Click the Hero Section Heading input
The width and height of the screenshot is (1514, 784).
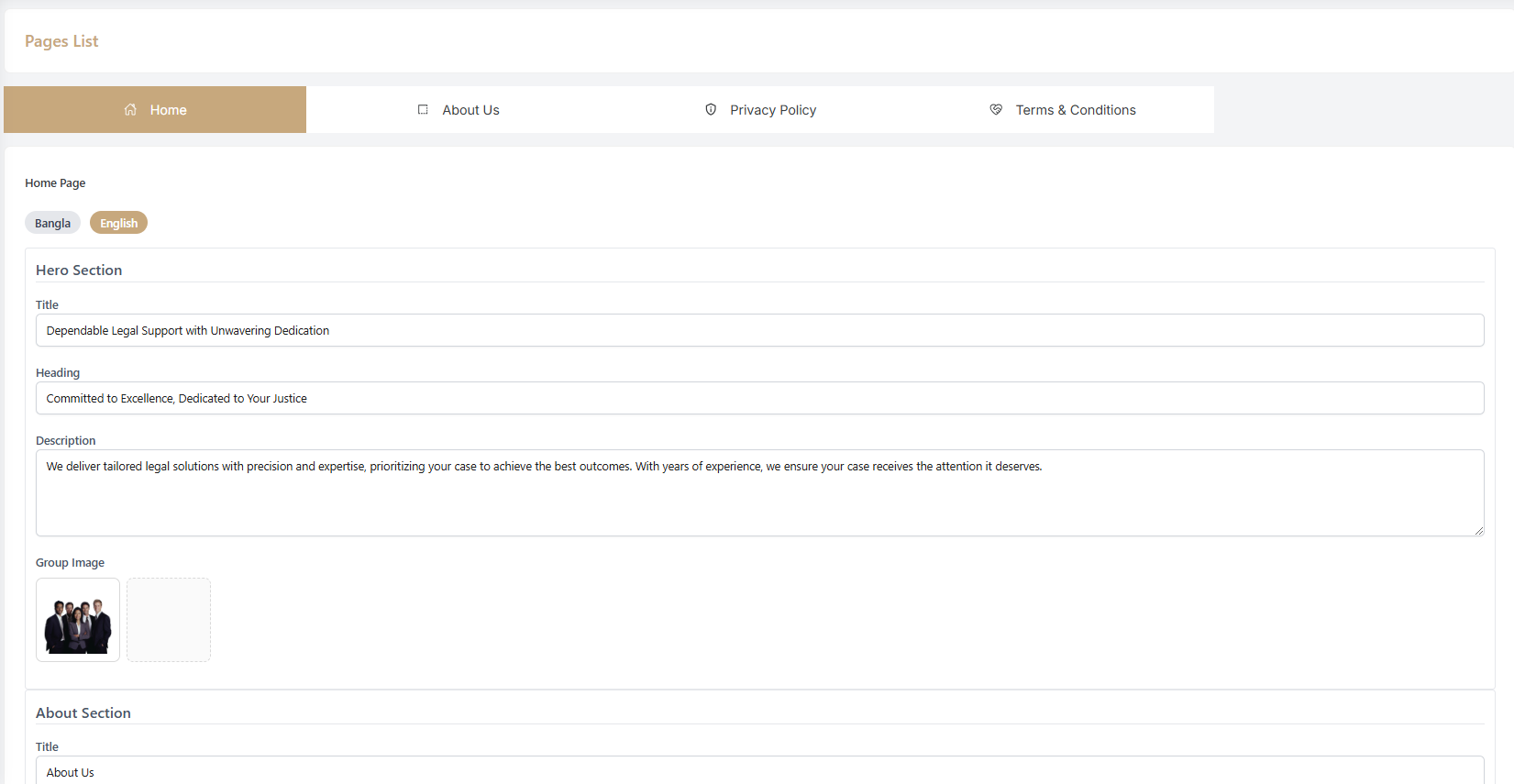(x=759, y=398)
